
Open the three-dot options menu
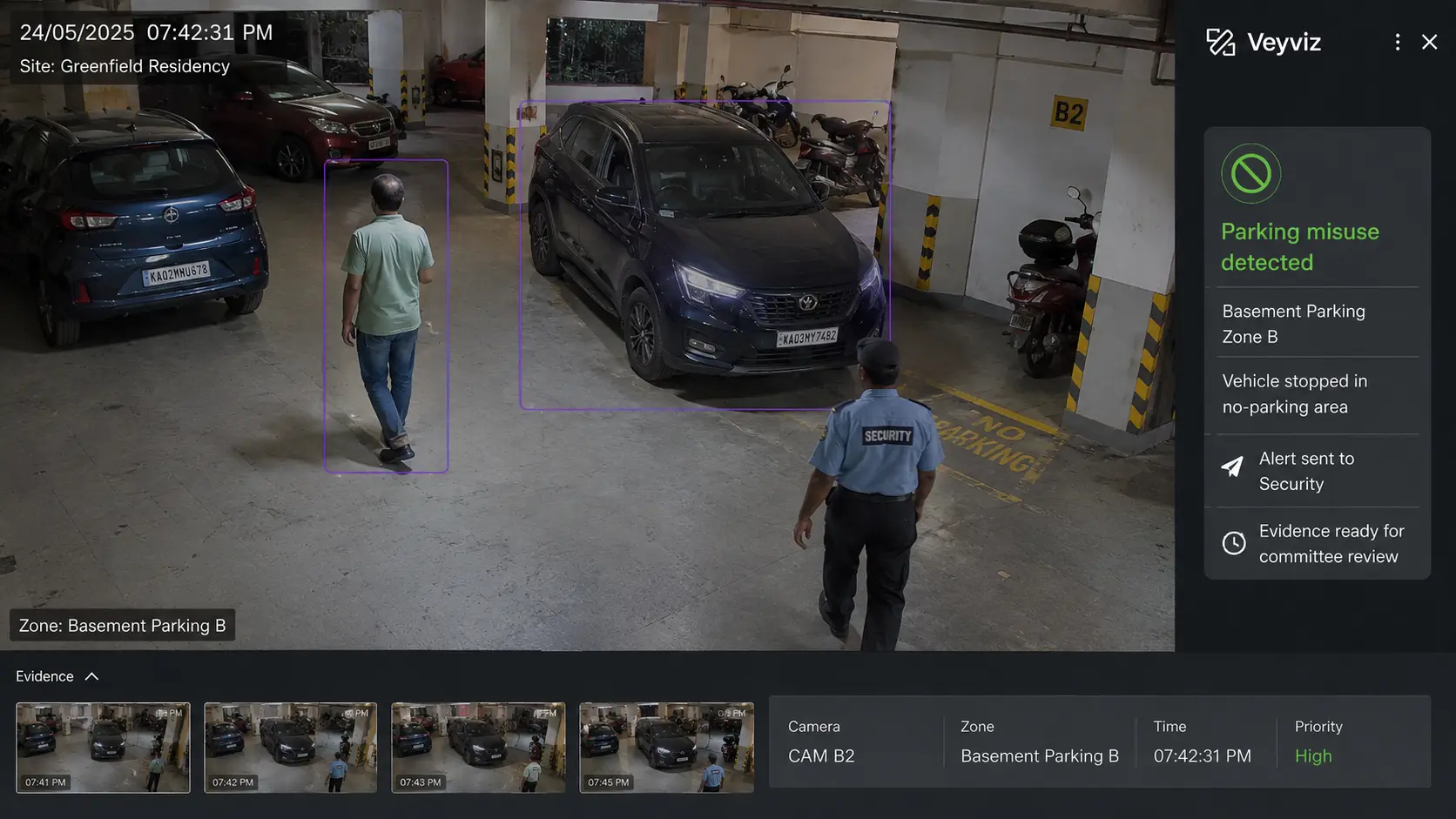click(1398, 42)
